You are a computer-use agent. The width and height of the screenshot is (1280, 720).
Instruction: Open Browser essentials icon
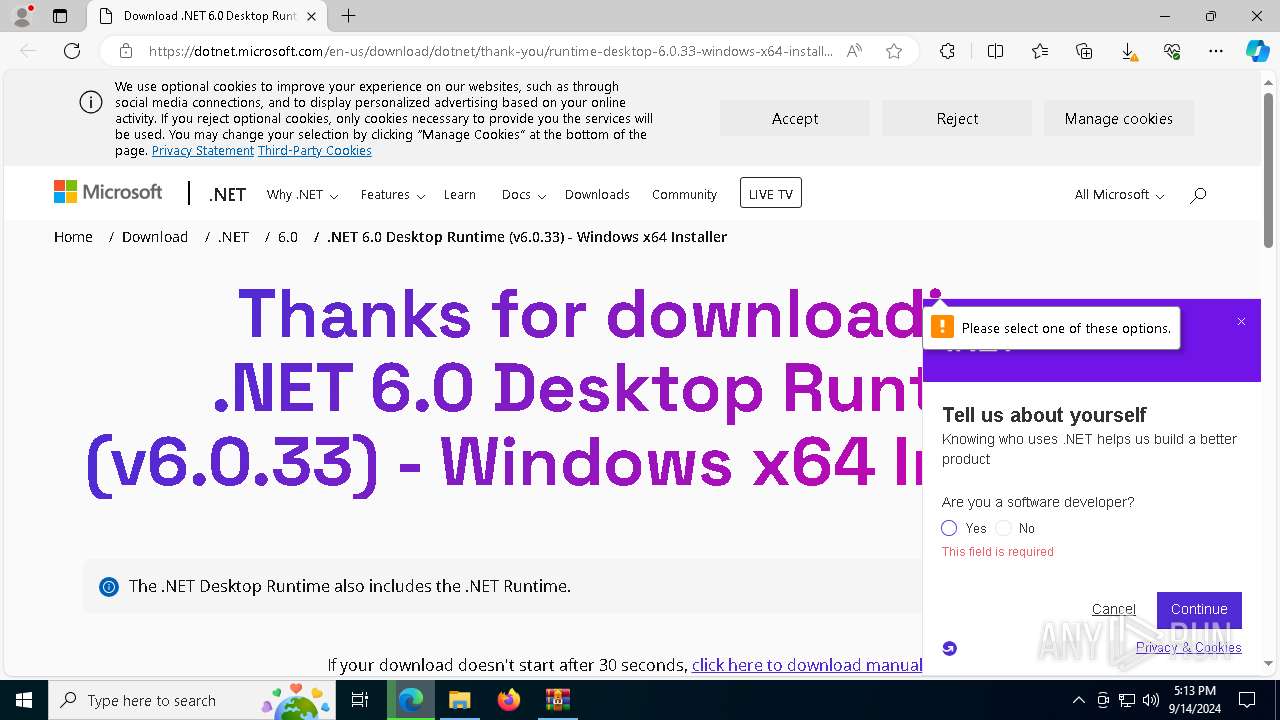click(1172, 51)
